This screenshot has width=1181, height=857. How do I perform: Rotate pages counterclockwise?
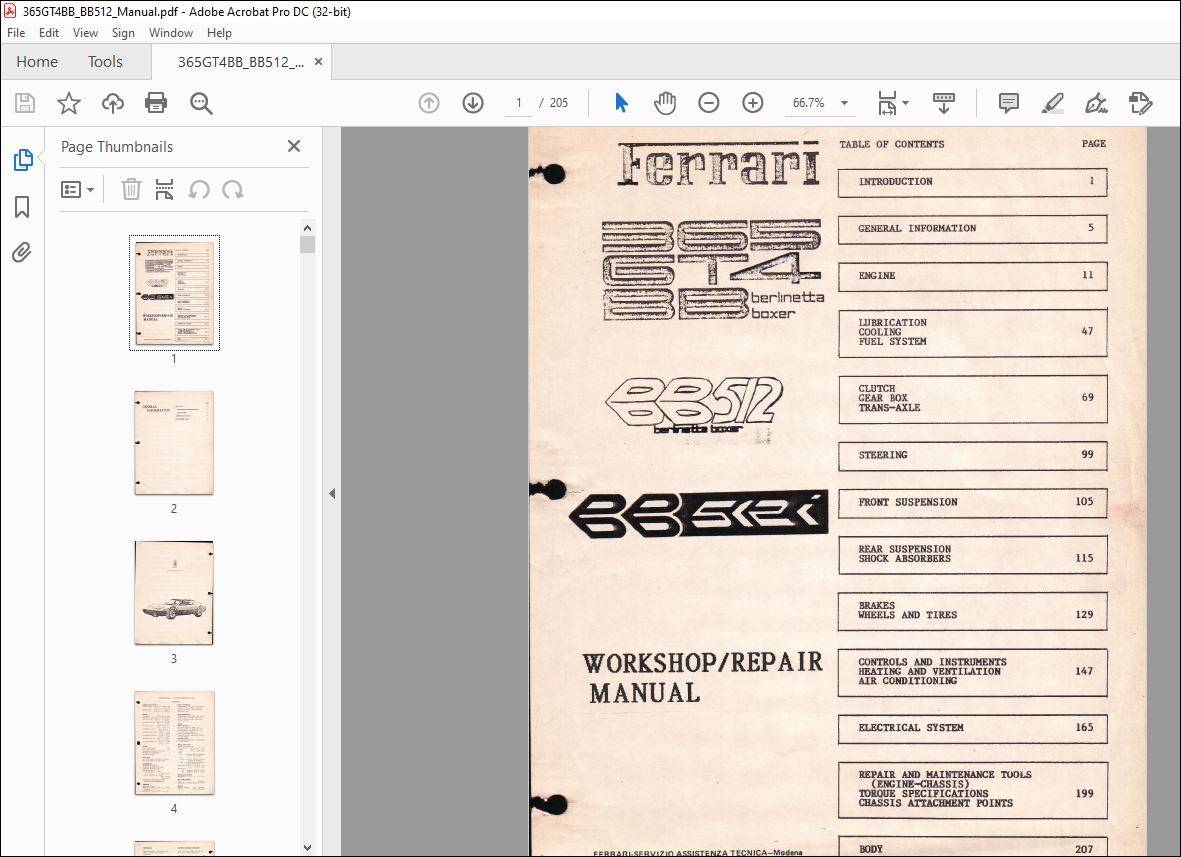point(199,189)
